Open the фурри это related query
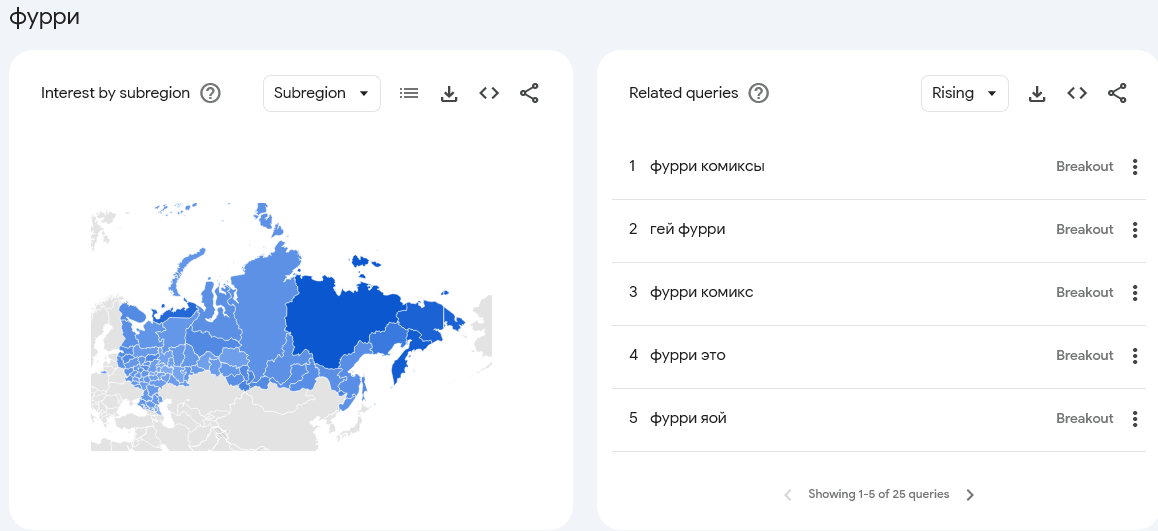 point(688,355)
